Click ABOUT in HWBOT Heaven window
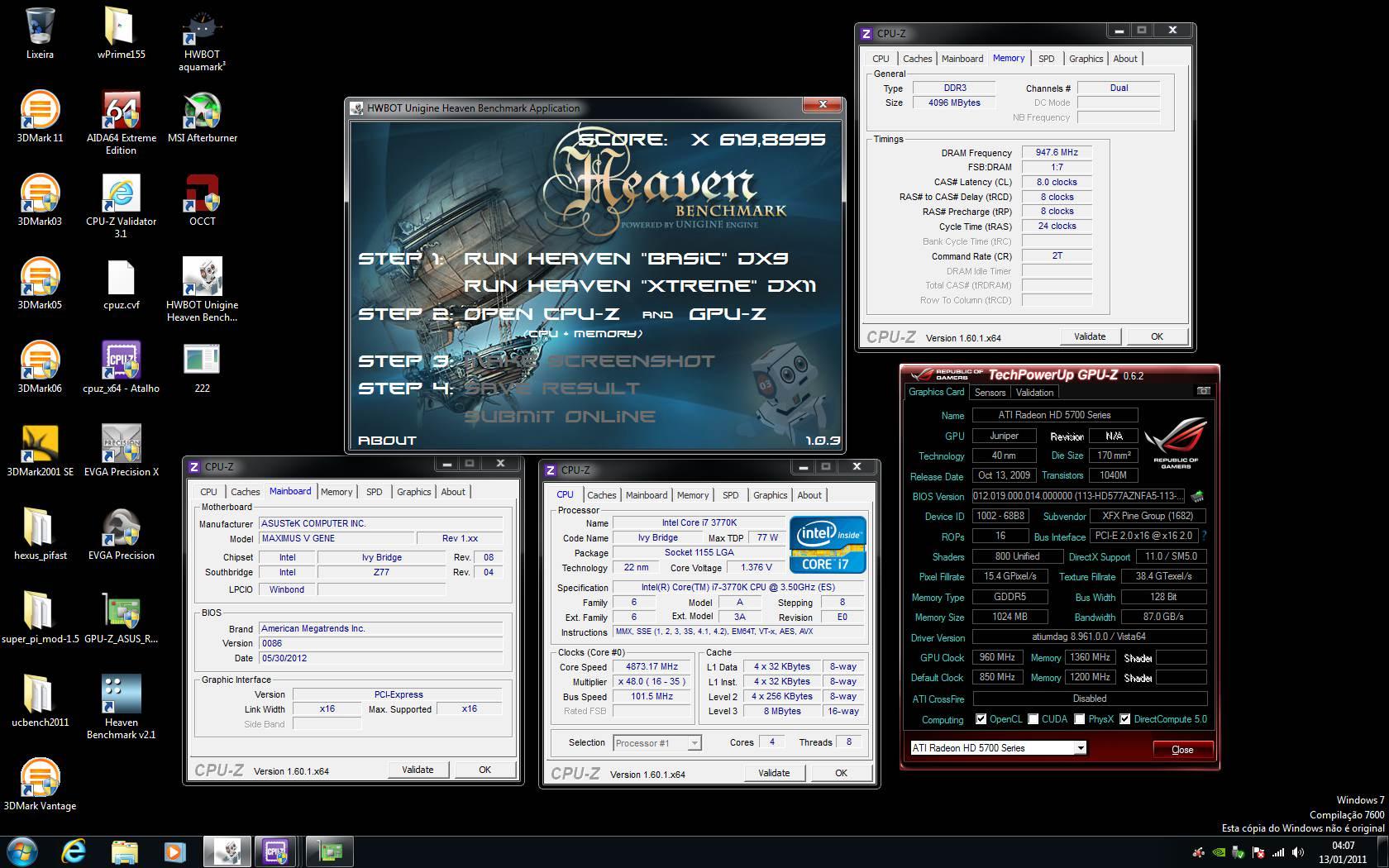This screenshot has width=1389, height=868. 387,441
